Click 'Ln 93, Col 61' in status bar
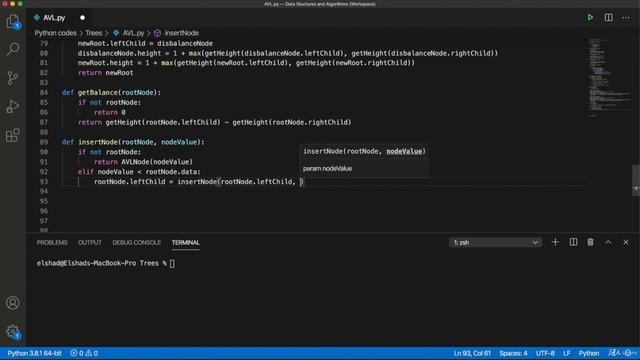The image size is (640, 360). click(x=472, y=353)
